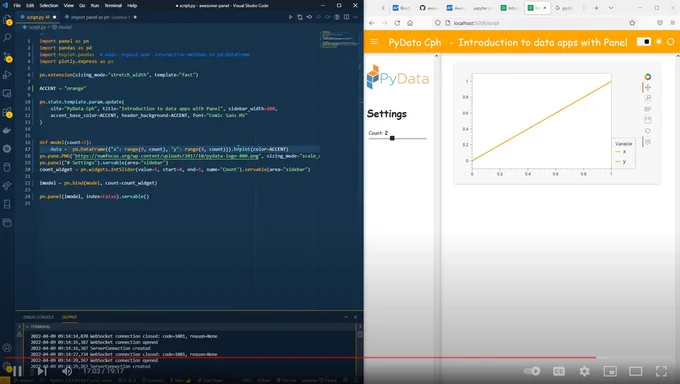Bookmark this page with star icon

(x=632, y=23)
